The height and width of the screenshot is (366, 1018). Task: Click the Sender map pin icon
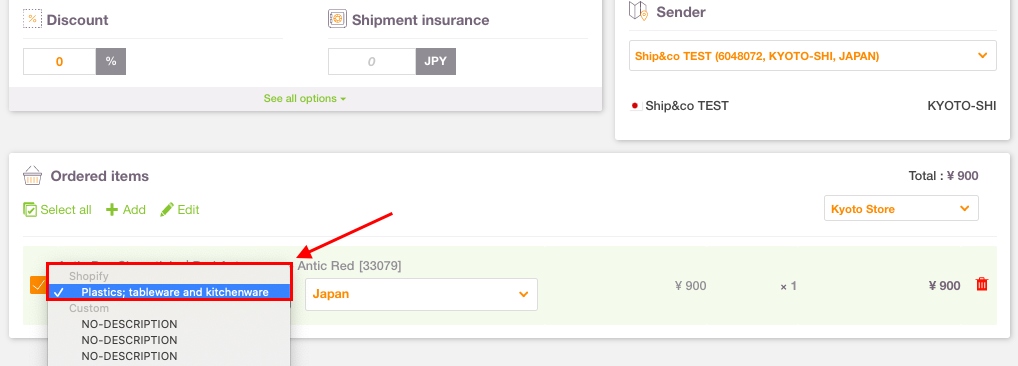coord(639,10)
